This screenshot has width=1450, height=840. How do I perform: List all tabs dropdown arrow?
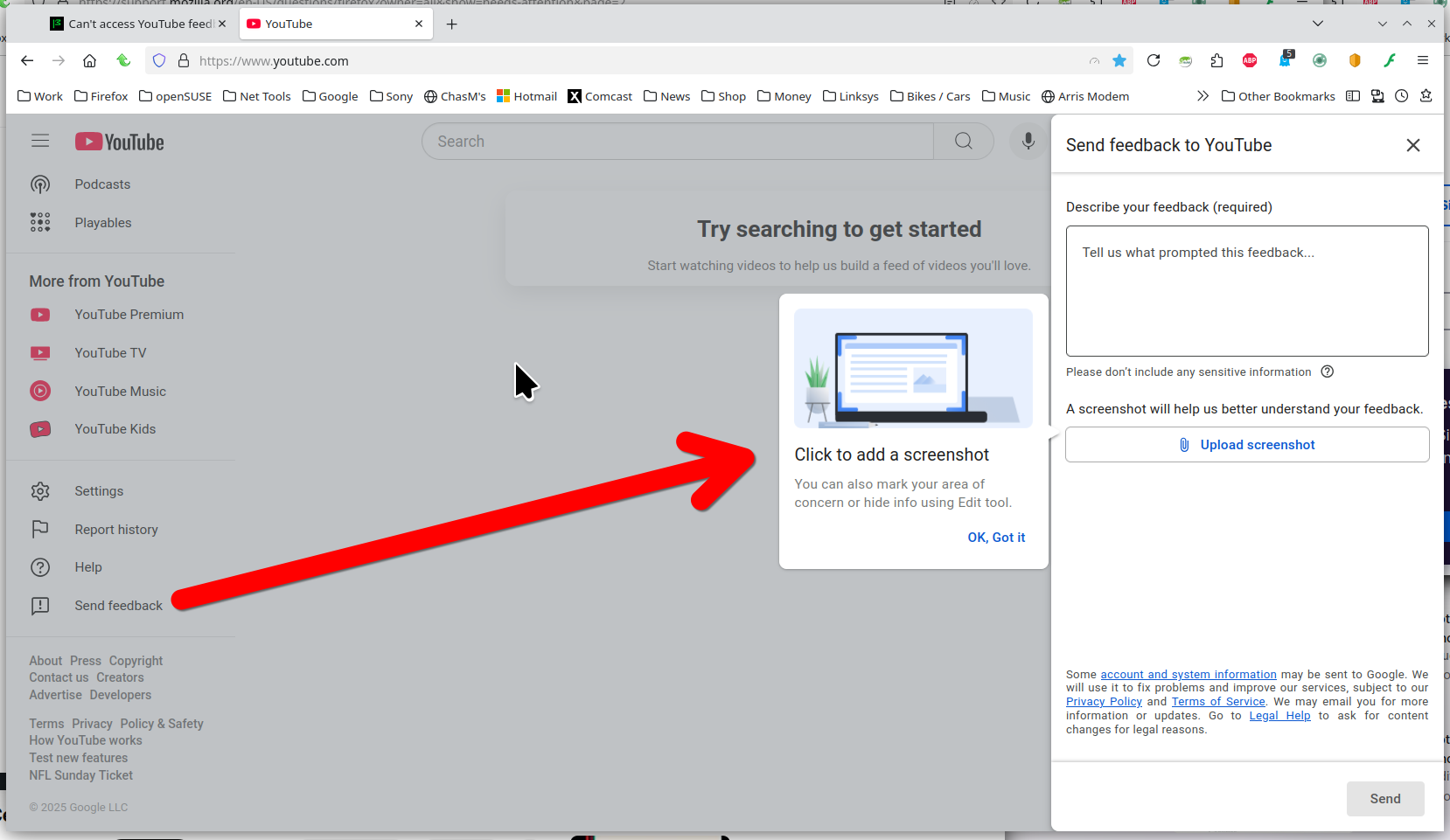[x=1318, y=24]
